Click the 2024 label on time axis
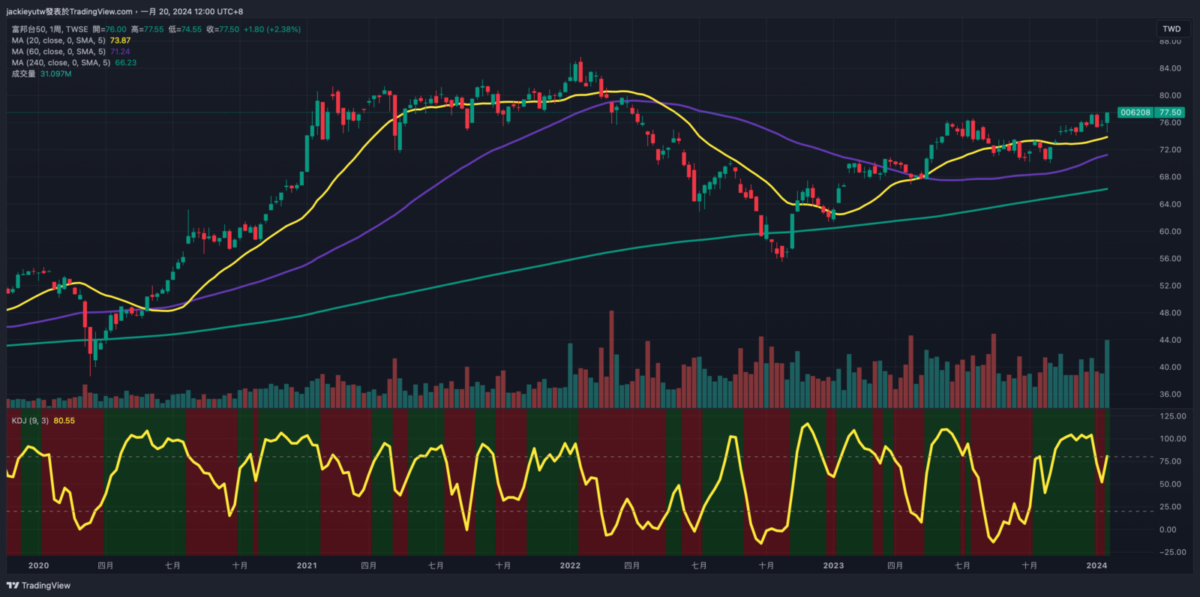Screen dimensions: 1200x597 1096,566
